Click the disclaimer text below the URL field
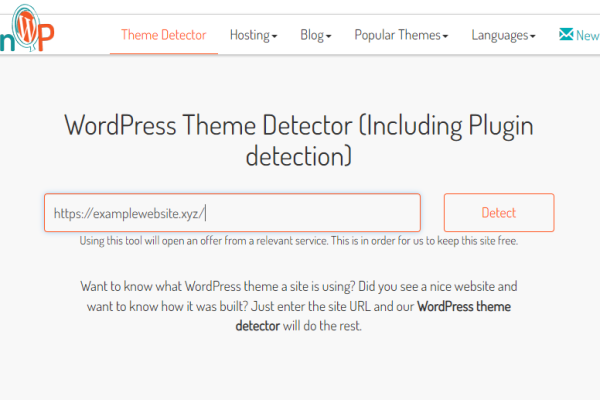This screenshot has width=600, height=400. [x=299, y=241]
